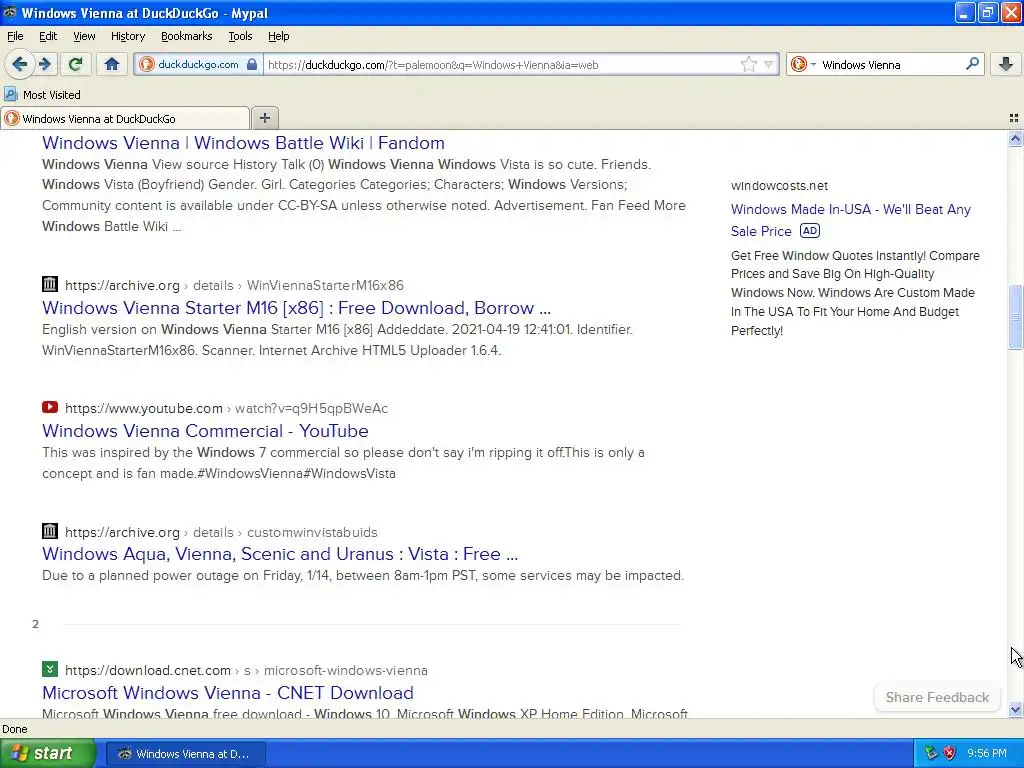Screen dimensions: 1024x768
Task: Open a new tab with plus button
Action: tap(264, 118)
